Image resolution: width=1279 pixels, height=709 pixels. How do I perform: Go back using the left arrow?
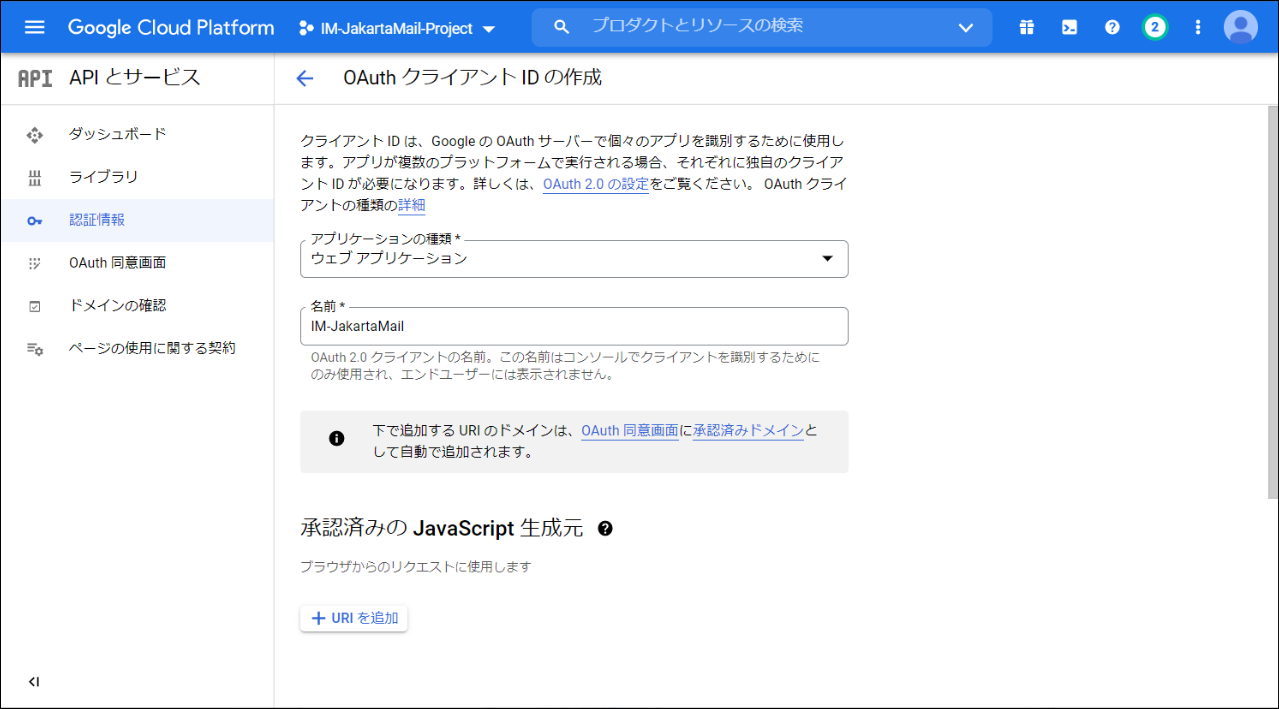(x=305, y=79)
